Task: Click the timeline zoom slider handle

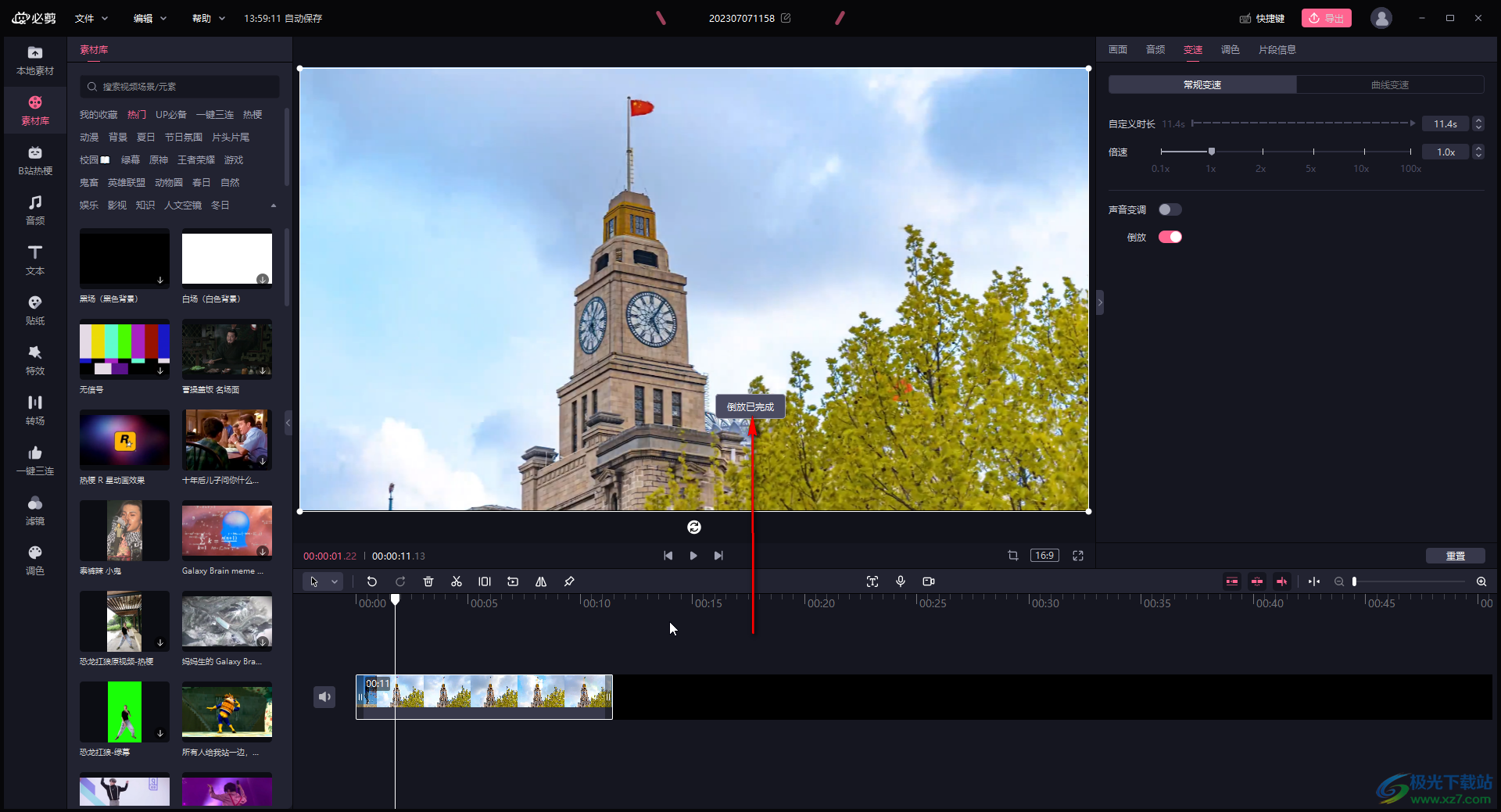Action: click(1355, 581)
